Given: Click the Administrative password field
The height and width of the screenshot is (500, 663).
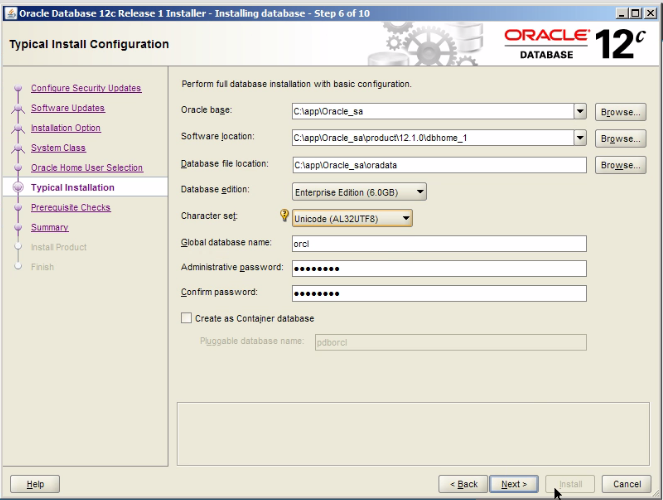Looking at the screenshot, I should [439, 268].
